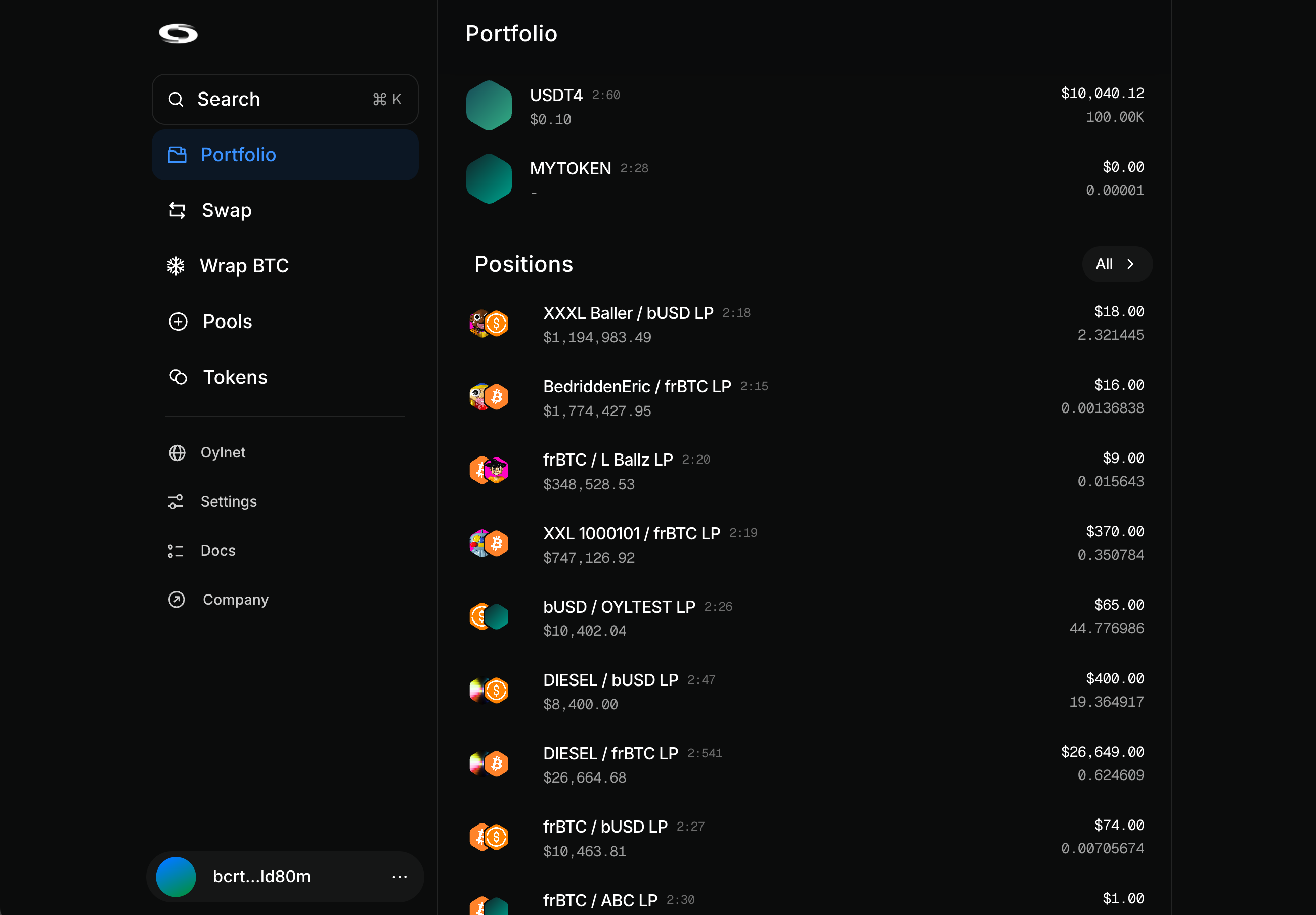Click the Docs list icon

click(x=176, y=551)
